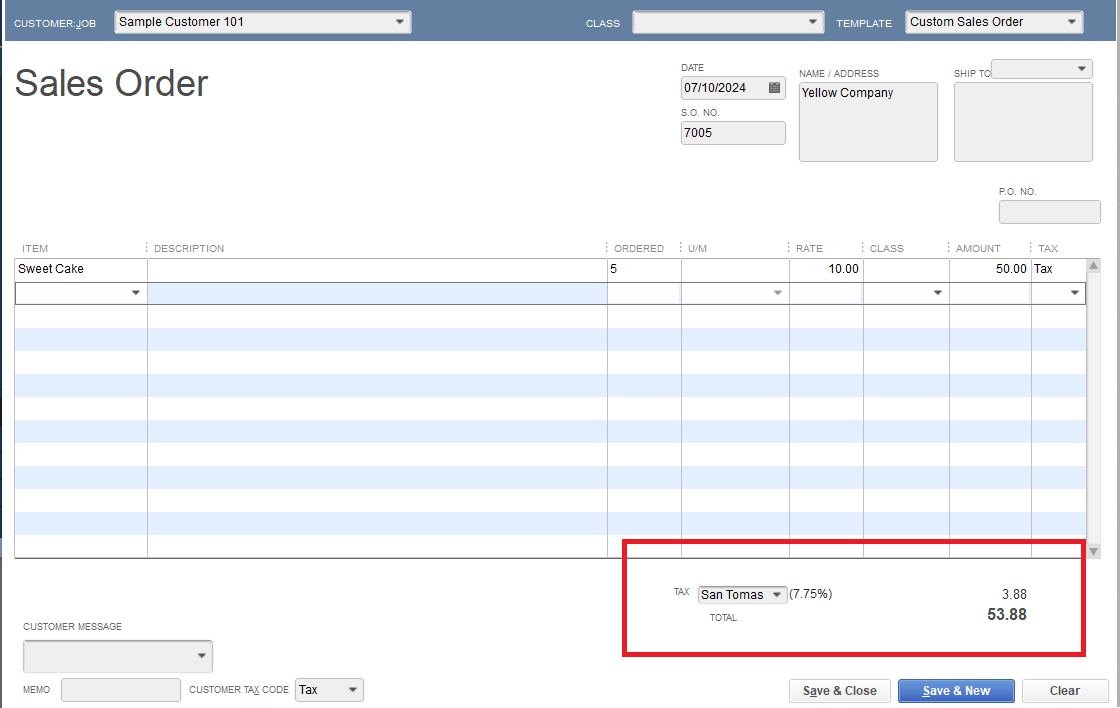The width and height of the screenshot is (1120, 708).
Task: Open the calendar icon beside the date field
Action: click(772, 88)
